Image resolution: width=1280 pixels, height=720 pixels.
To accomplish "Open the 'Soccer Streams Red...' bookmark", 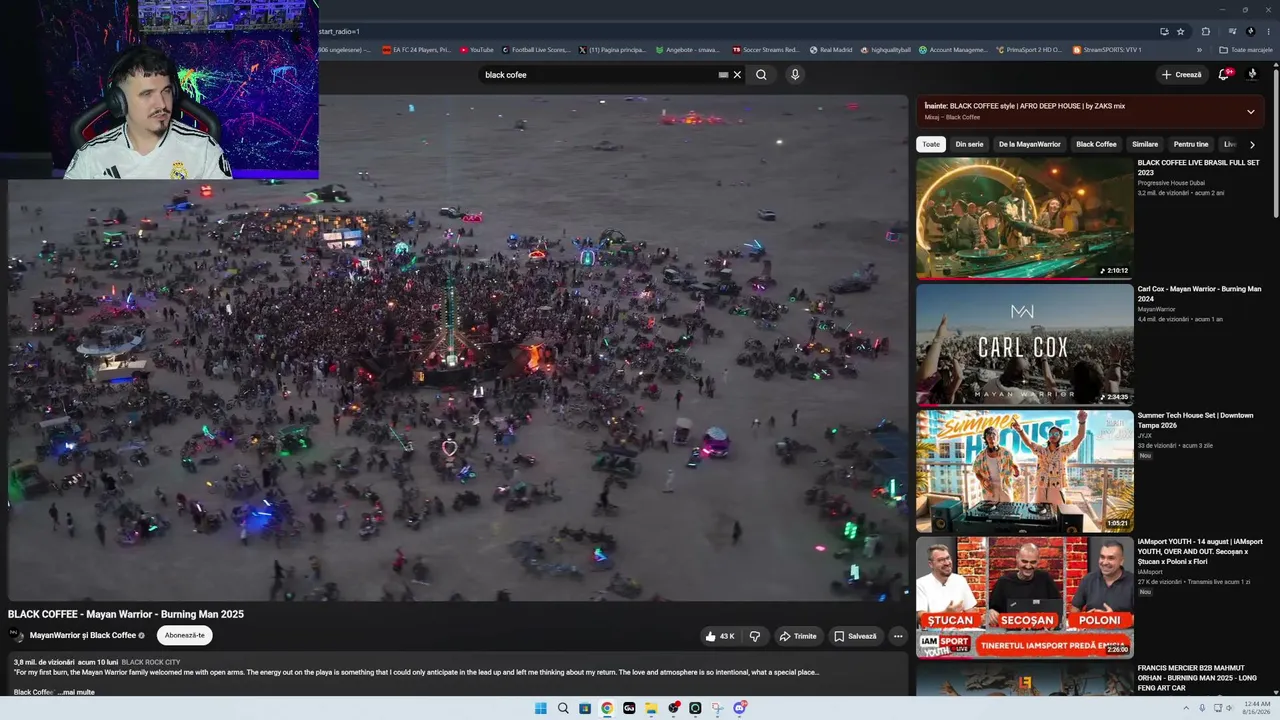I will pyautogui.click(x=766, y=50).
